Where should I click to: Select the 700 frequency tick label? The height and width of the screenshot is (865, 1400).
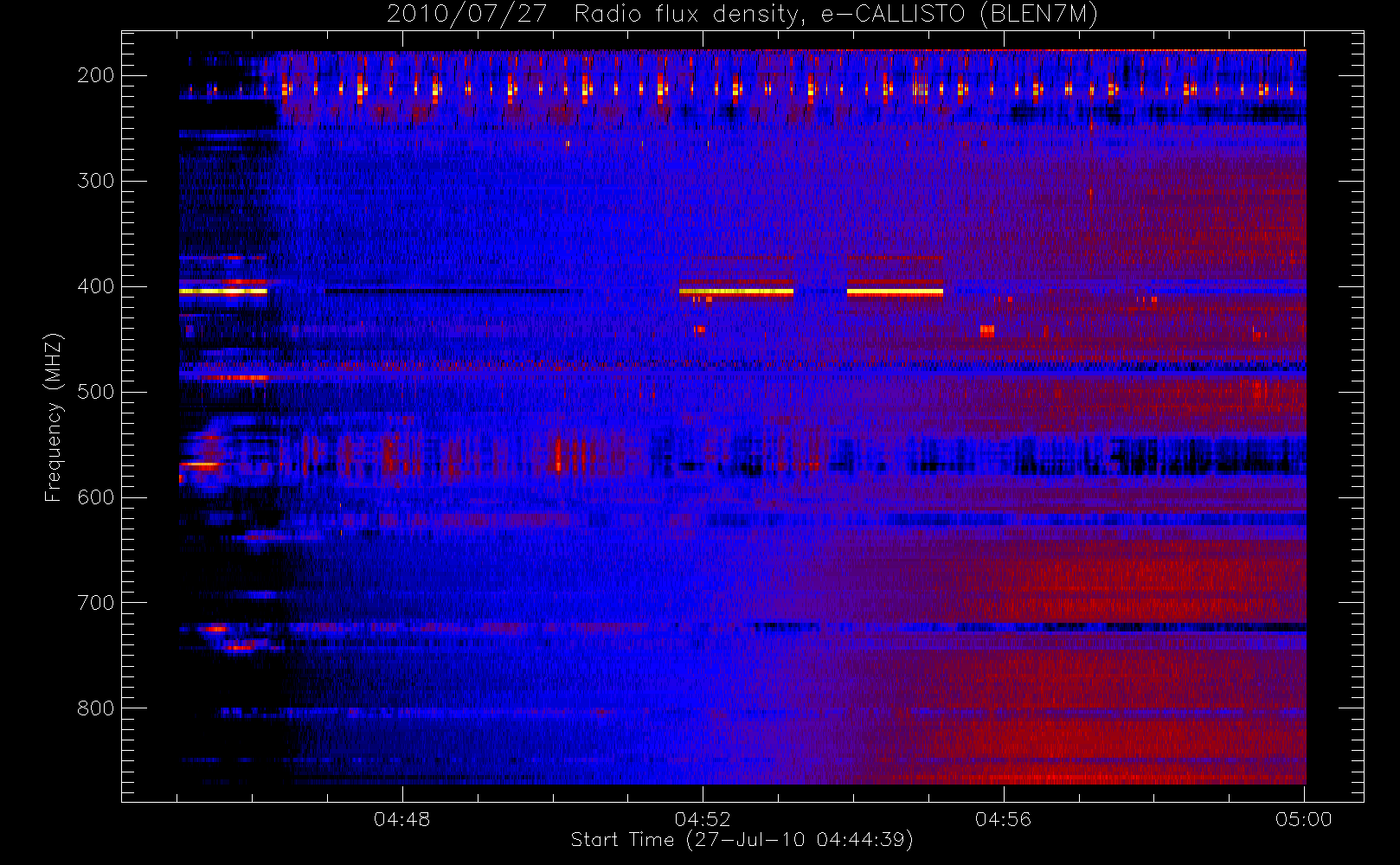(95, 603)
